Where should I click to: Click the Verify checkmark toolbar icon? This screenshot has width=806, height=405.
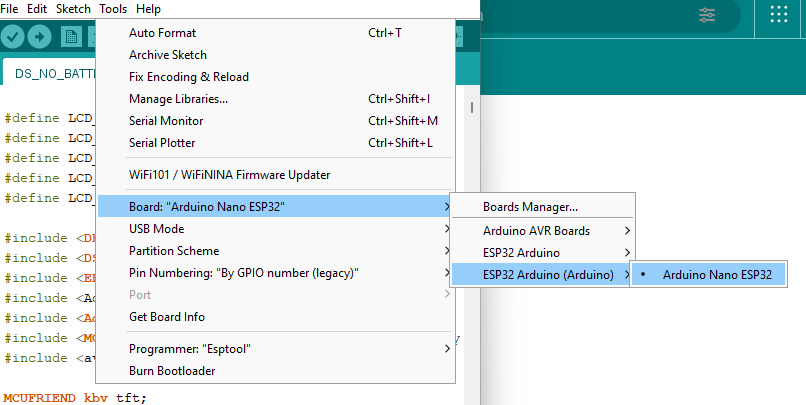(x=12, y=36)
